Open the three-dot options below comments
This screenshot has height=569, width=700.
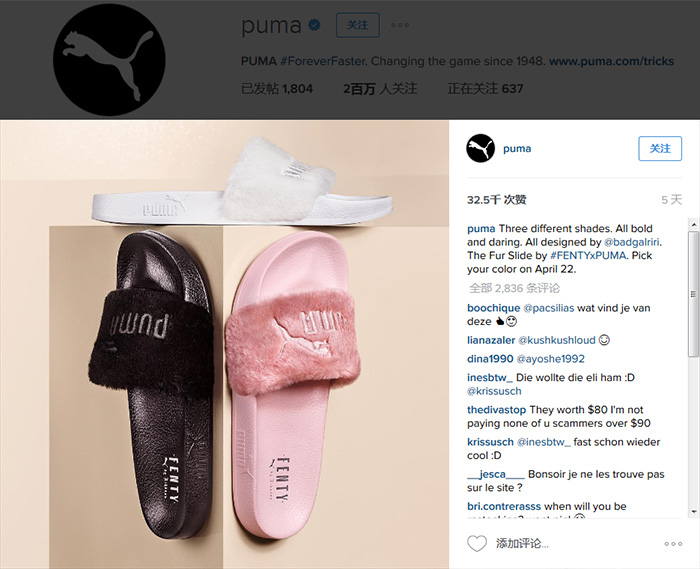[673, 544]
